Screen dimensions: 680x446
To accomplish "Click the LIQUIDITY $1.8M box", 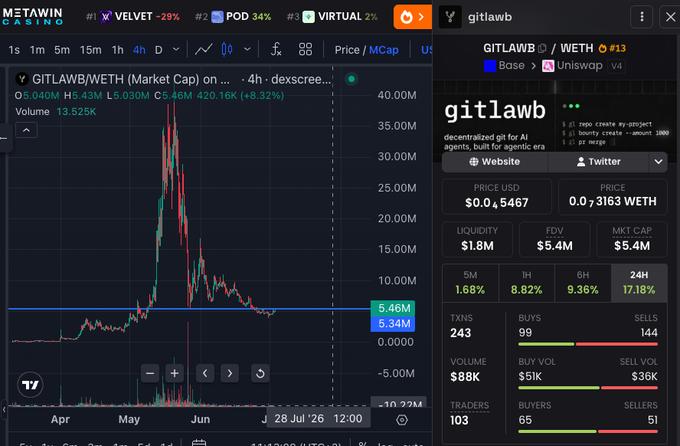I will point(477,239).
